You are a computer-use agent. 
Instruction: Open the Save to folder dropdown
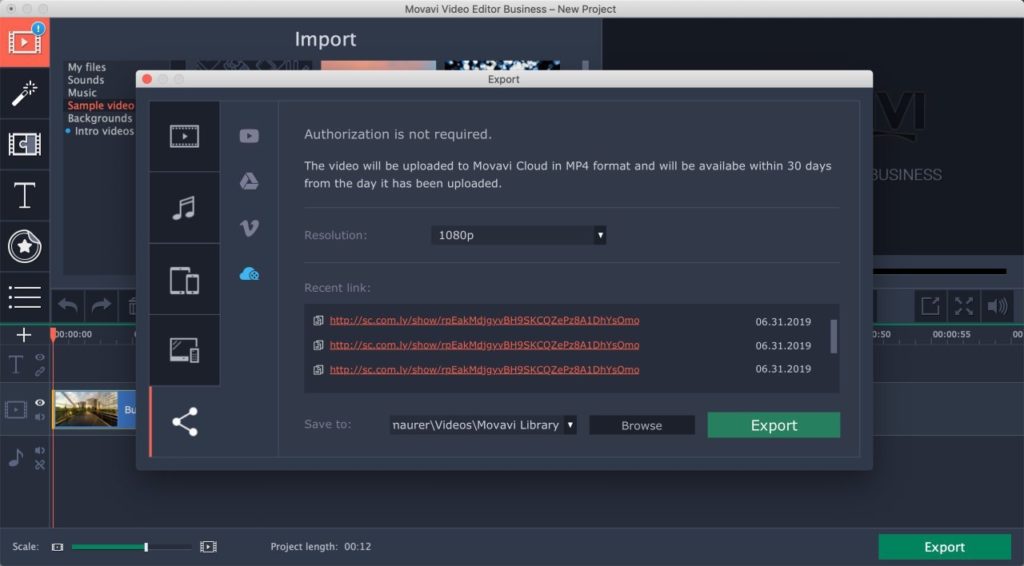point(483,425)
